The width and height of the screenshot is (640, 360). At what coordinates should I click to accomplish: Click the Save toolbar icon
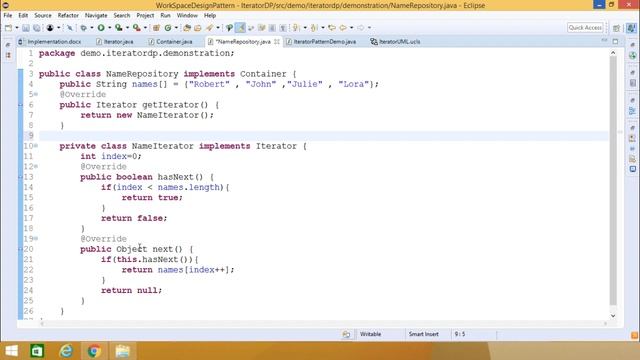(x=26, y=28)
